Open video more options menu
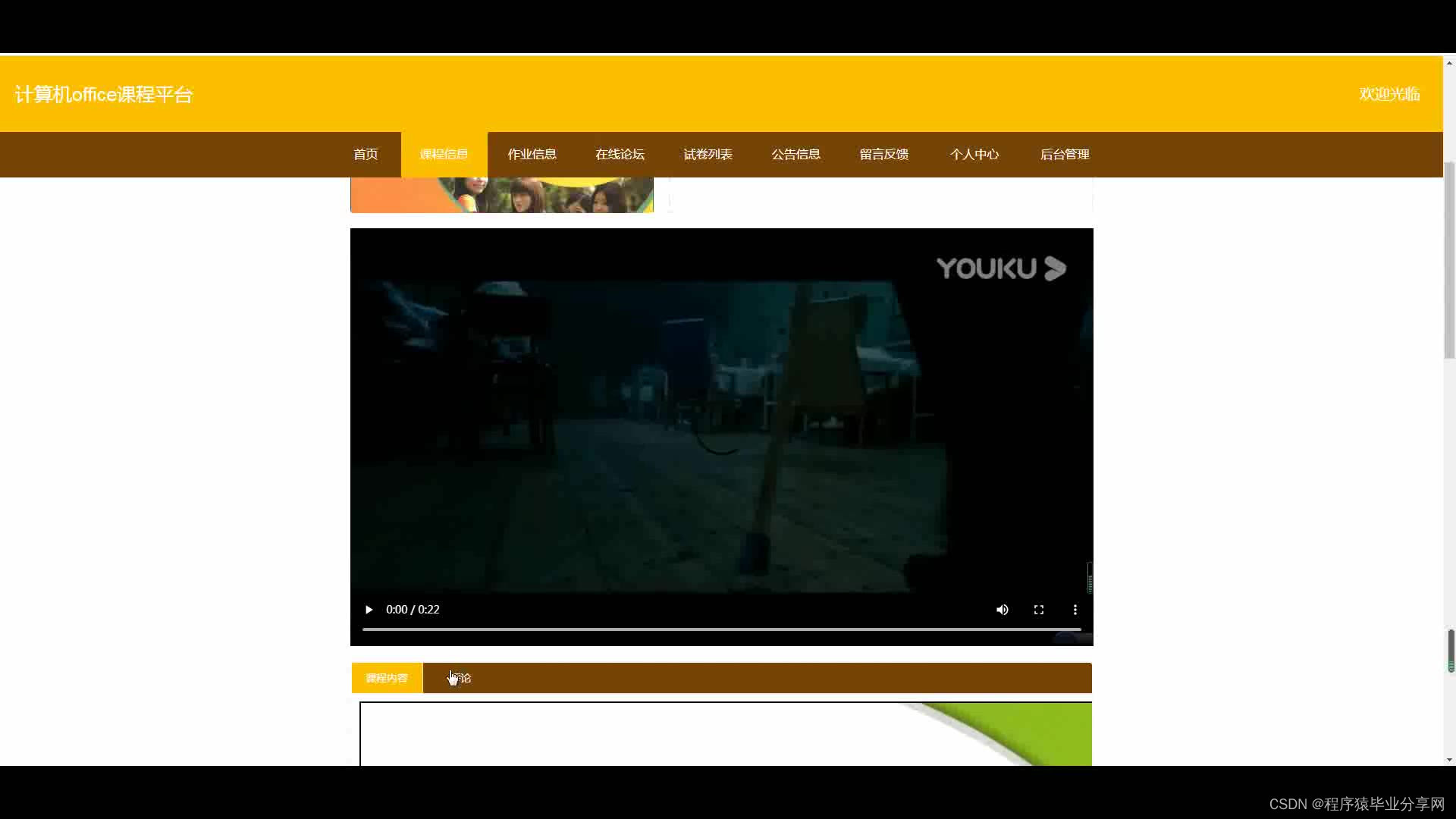 pos(1075,610)
